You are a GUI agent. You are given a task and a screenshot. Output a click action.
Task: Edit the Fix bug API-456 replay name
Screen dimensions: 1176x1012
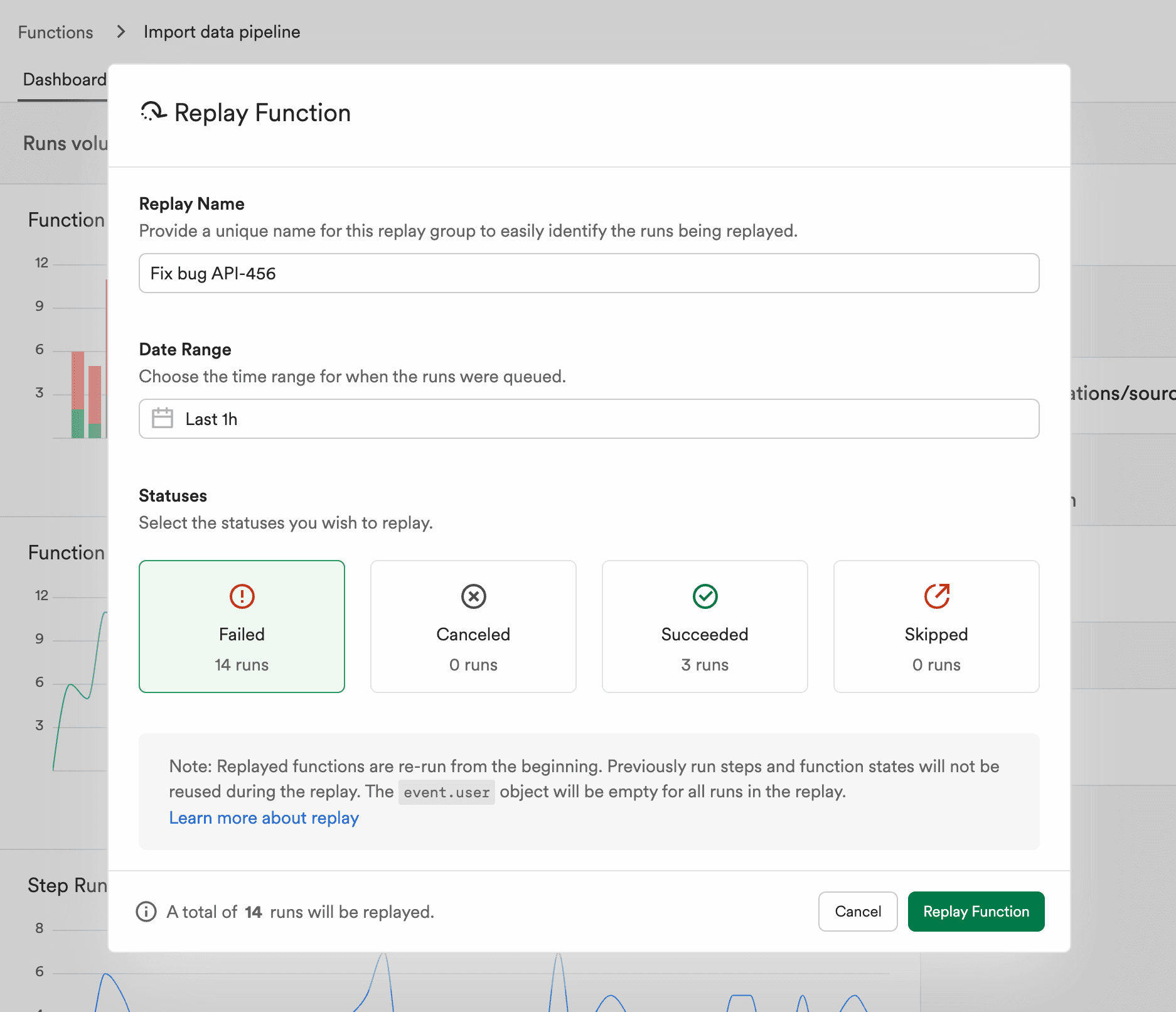589,273
